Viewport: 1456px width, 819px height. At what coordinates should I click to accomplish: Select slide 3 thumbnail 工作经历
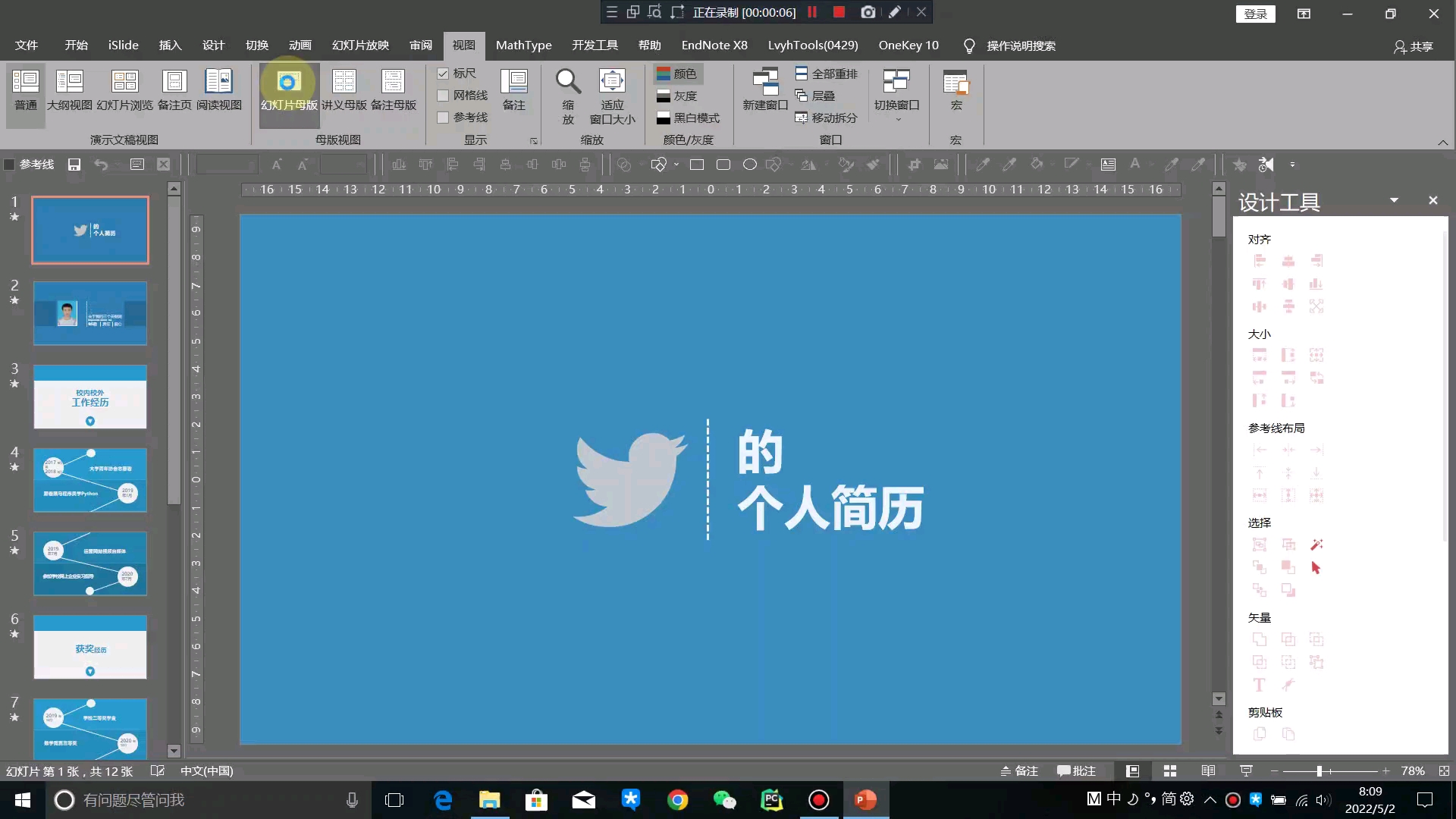pyautogui.click(x=90, y=397)
